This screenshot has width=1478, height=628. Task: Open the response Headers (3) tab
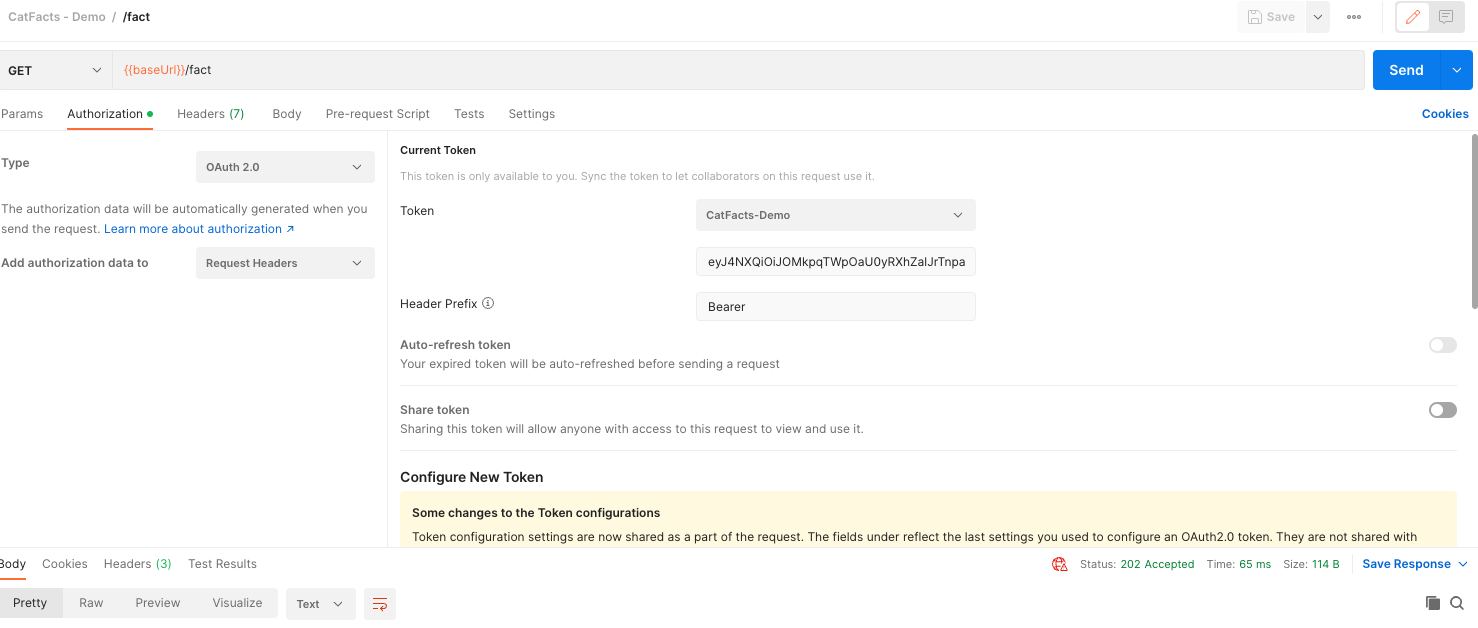(138, 564)
